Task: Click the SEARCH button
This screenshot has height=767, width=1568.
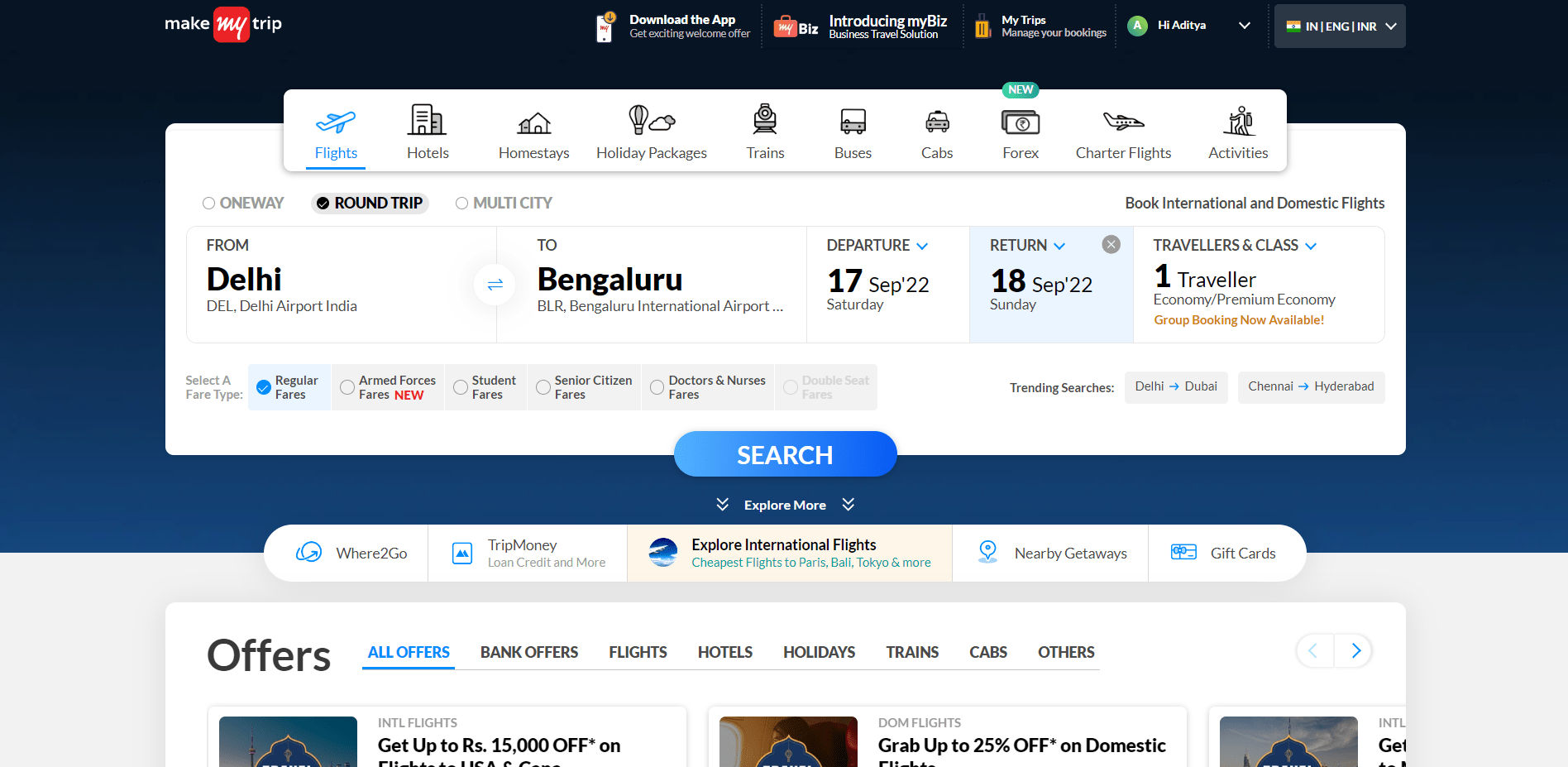Action: click(x=785, y=454)
